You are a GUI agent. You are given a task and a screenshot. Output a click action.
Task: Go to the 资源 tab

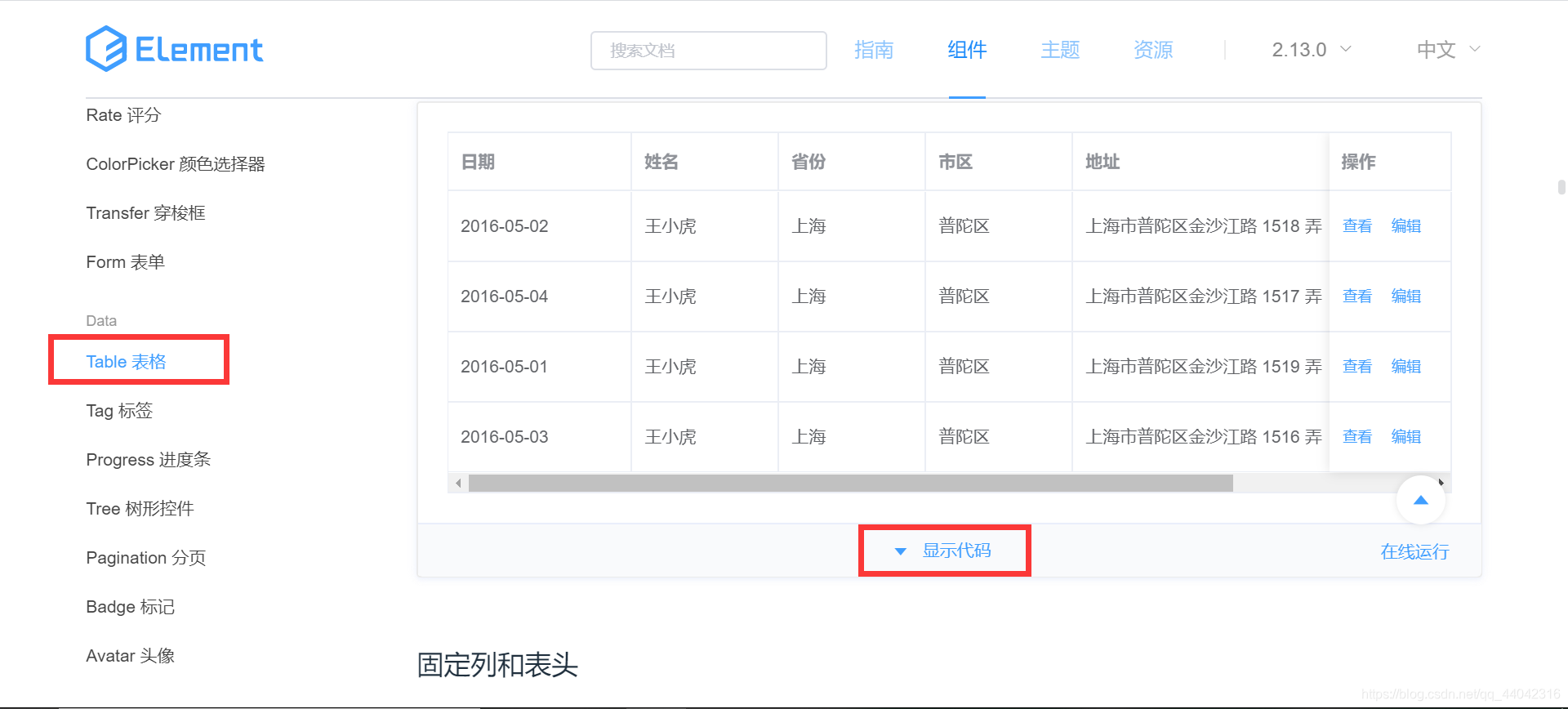[x=1153, y=50]
